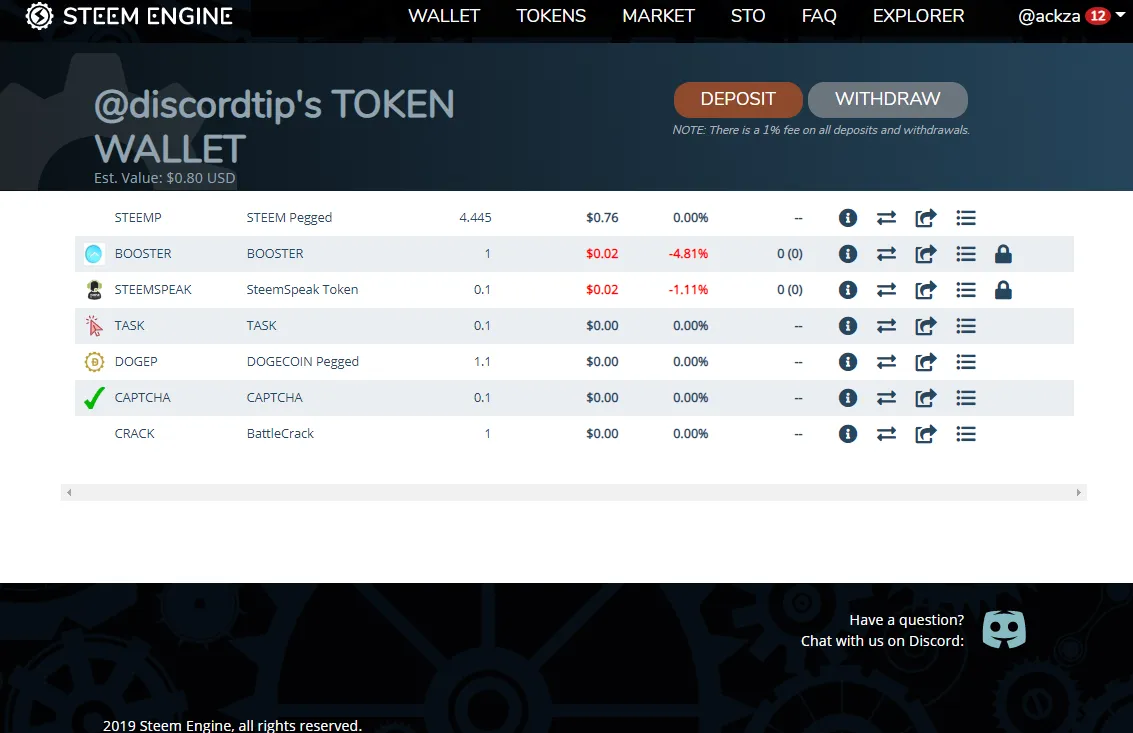Trade DOGEP using the exchange arrows
1133x733 pixels.
(887, 361)
